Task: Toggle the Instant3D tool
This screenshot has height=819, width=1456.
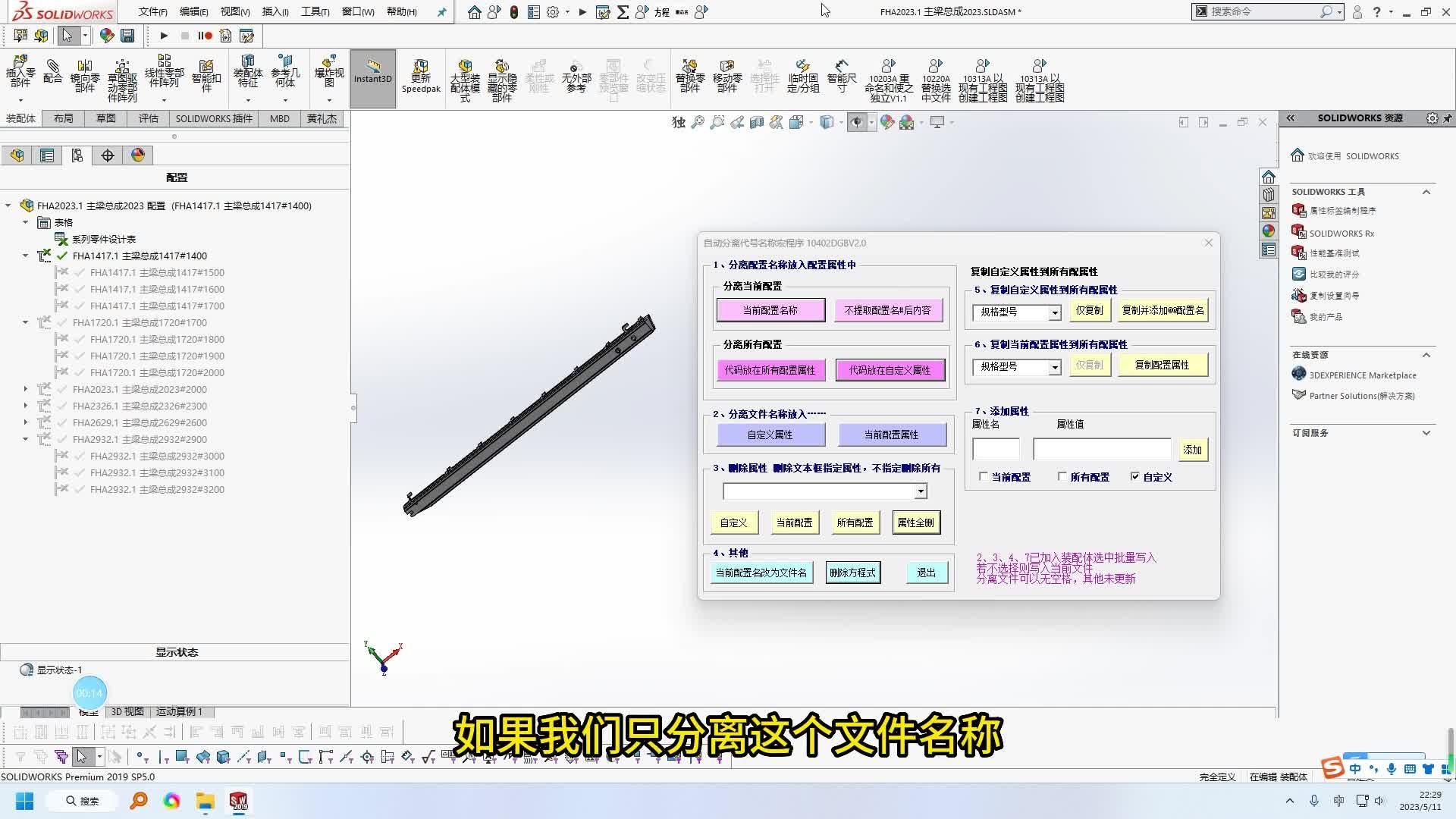Action: pos(372,78)
